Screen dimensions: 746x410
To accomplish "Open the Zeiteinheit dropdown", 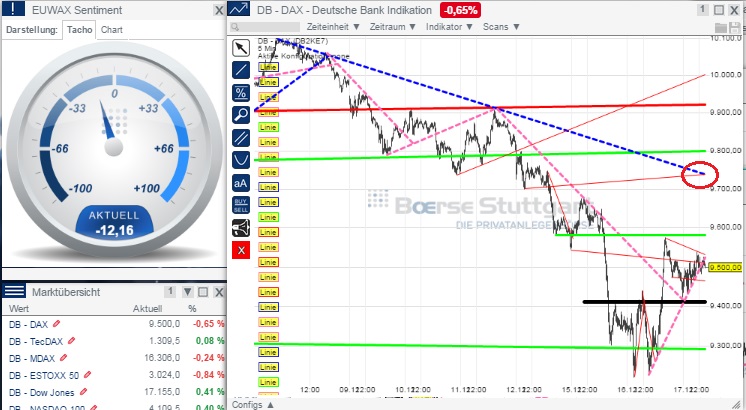I will tap(333, 27).
